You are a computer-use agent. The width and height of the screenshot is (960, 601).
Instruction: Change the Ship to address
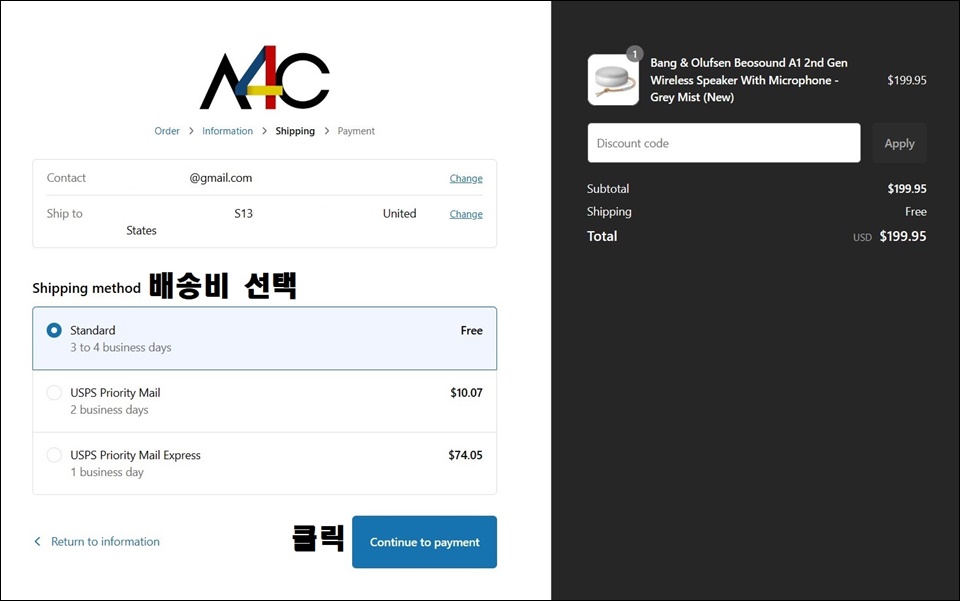click(466, 214)
